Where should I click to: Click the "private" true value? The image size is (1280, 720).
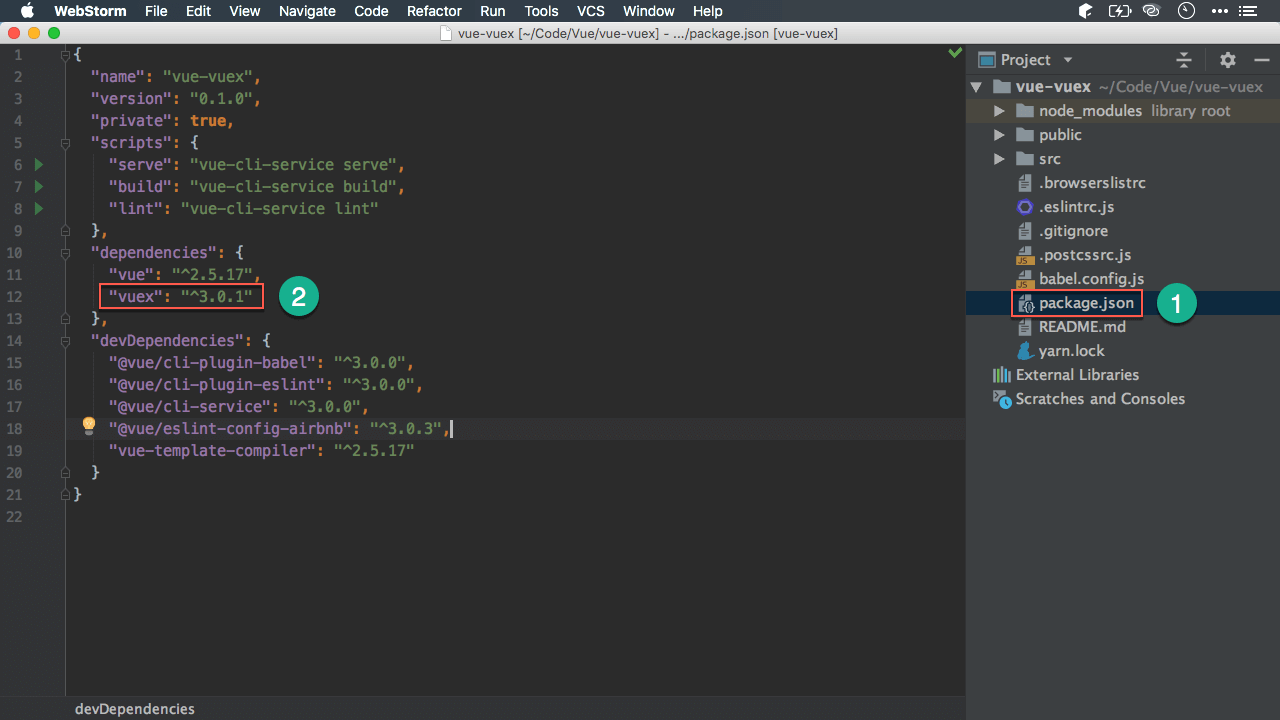[208, 120]
